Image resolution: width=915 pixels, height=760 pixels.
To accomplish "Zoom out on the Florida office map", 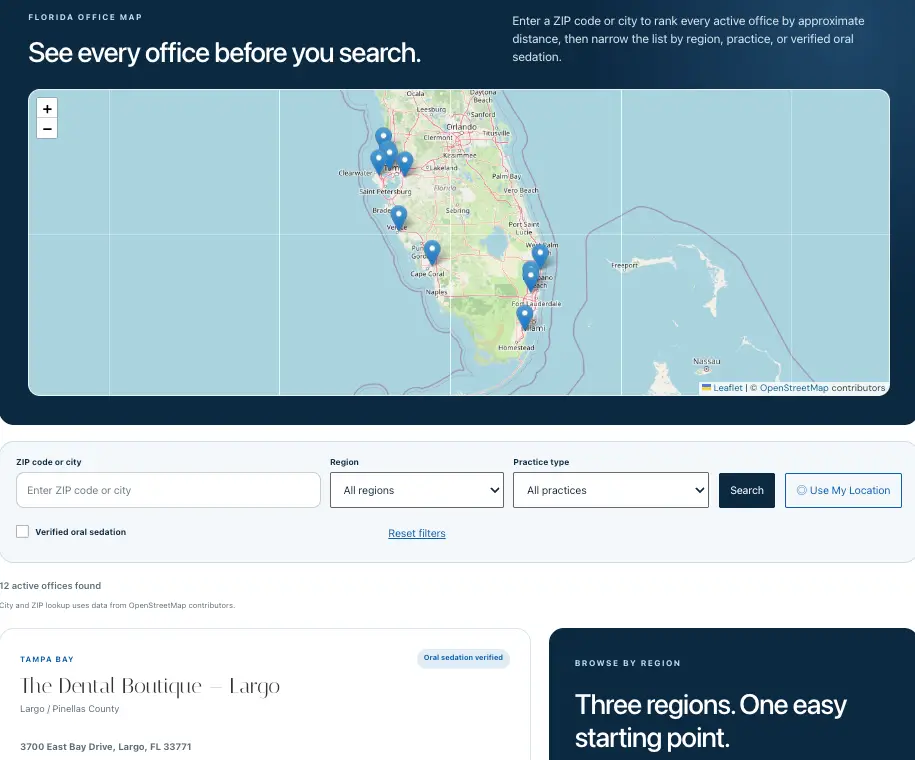I will click(47, 128).
